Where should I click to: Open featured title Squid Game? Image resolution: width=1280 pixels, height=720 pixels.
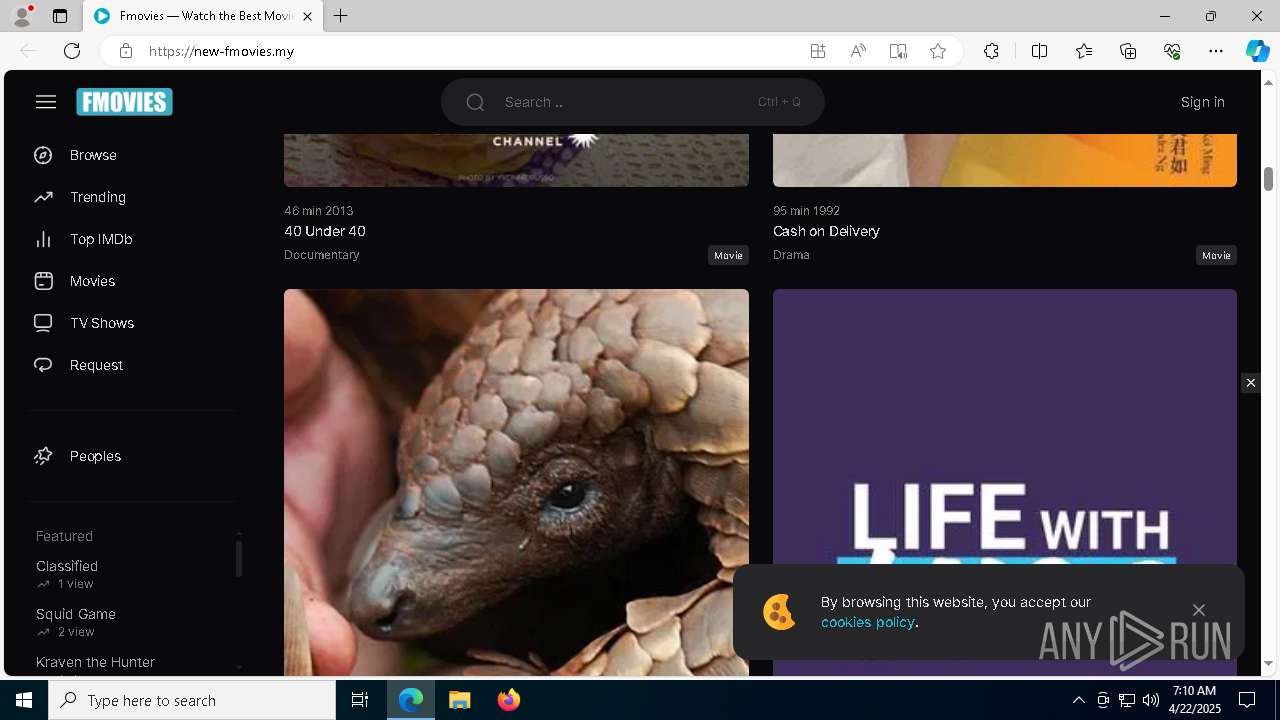(x=76, y=614)
